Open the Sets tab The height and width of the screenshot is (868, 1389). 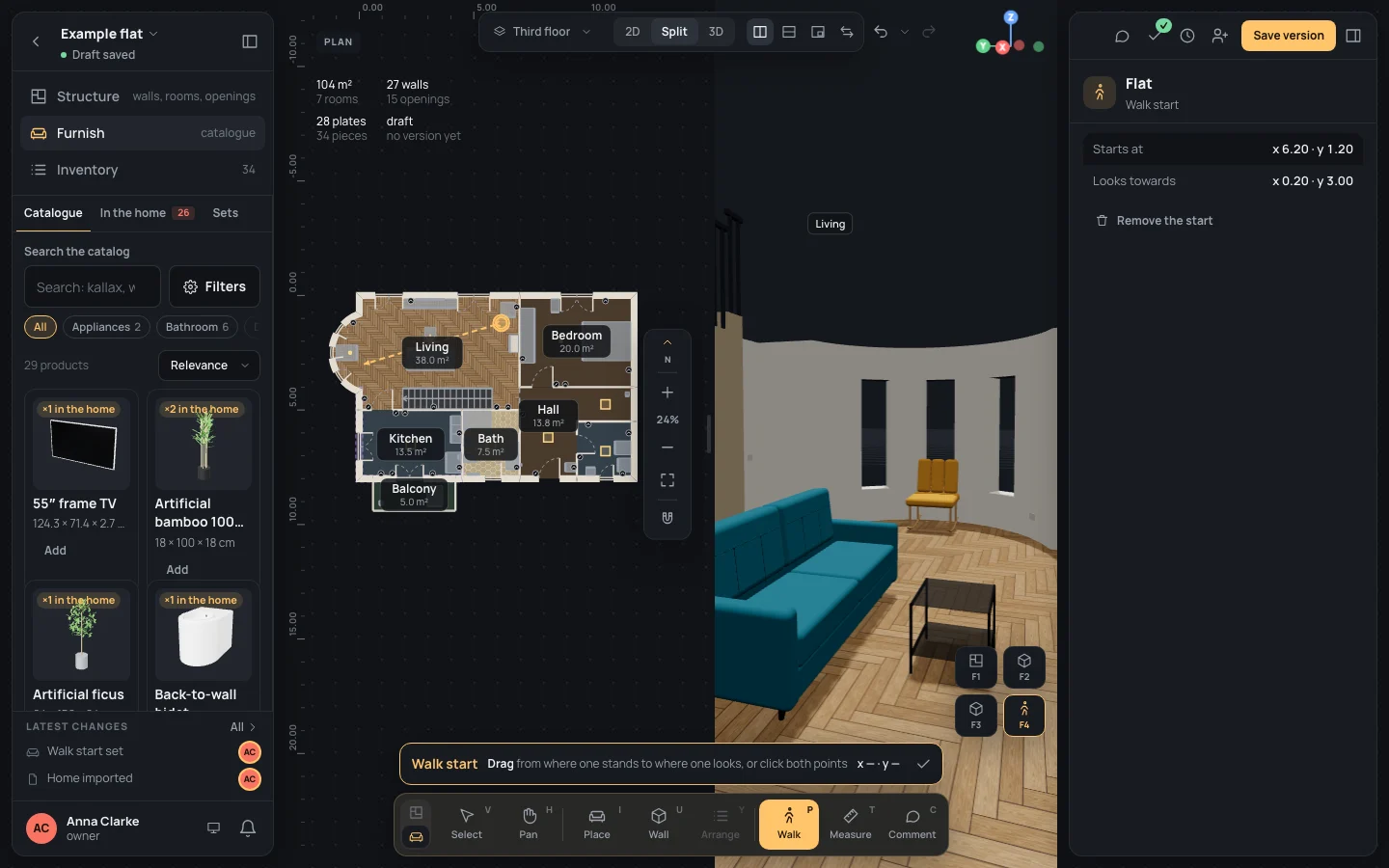pos(226,213)
